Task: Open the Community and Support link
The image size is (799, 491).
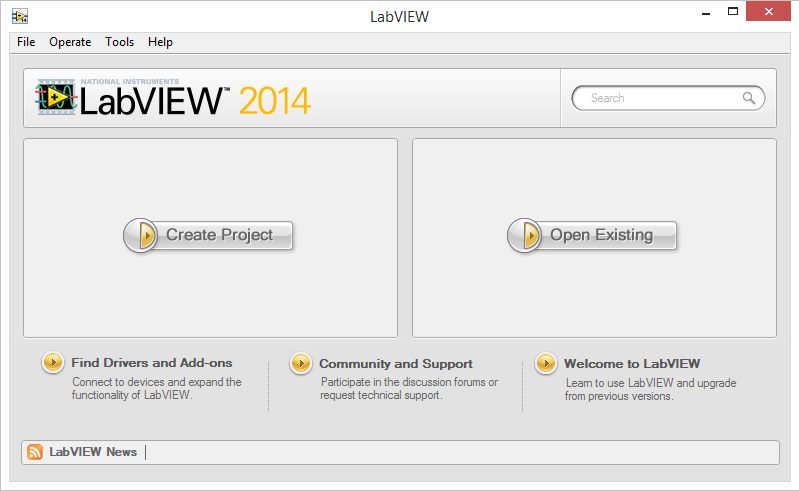Action: pos(396,364)
